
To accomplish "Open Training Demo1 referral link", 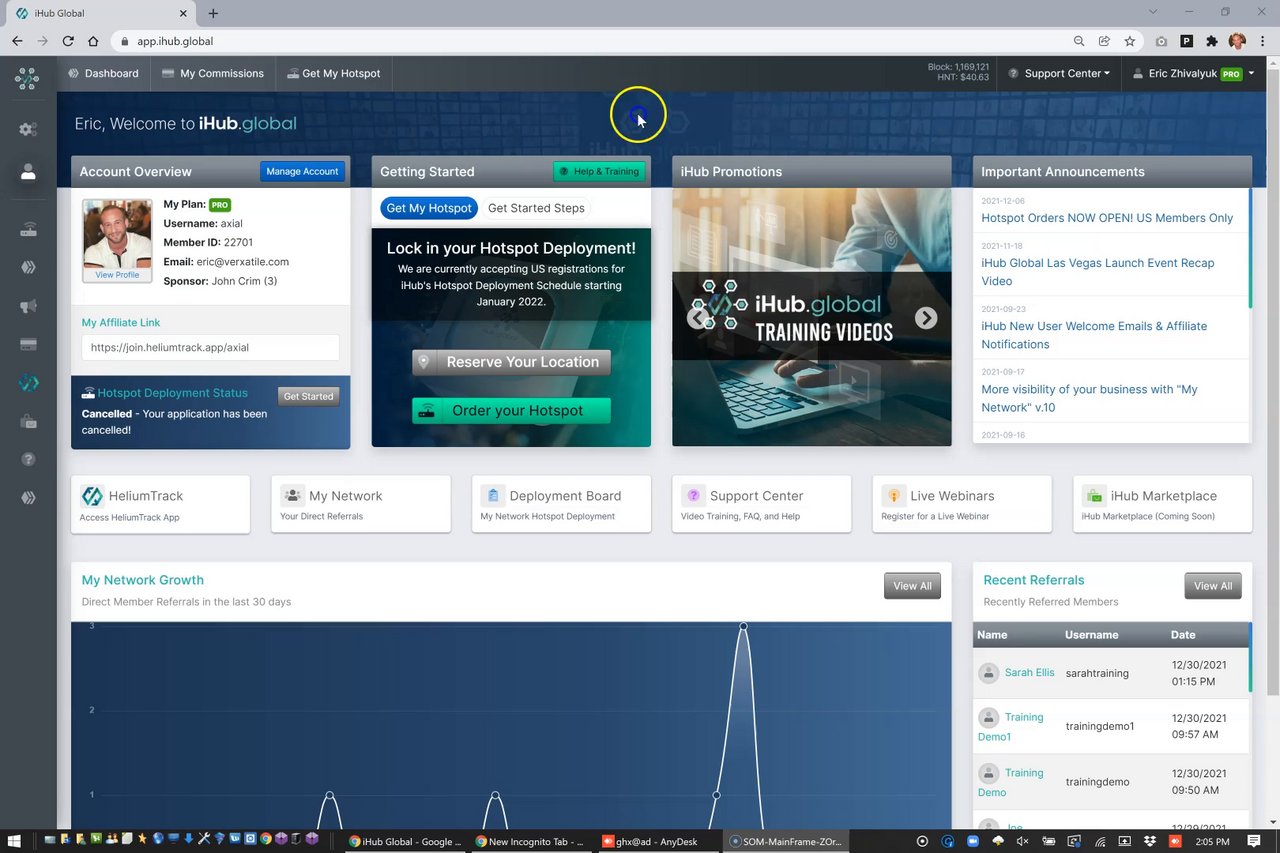I will (x=1010, y=727).
